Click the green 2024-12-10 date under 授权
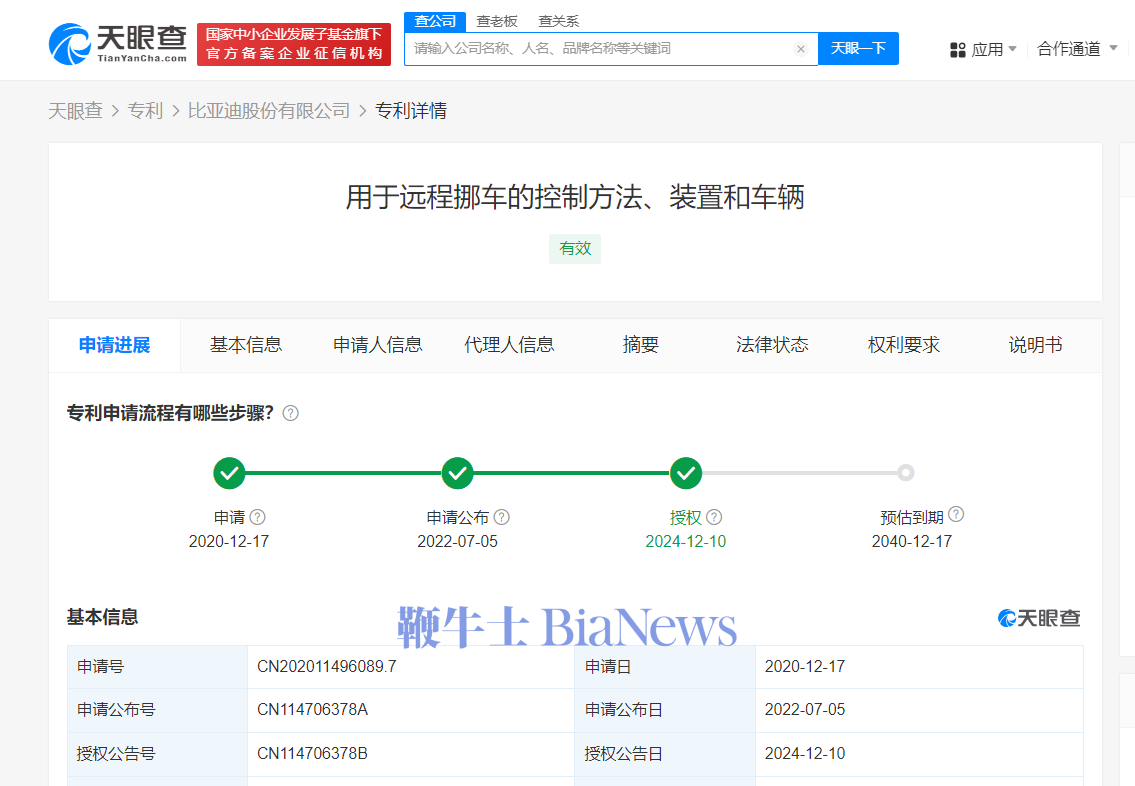 (x=685, y=541)
